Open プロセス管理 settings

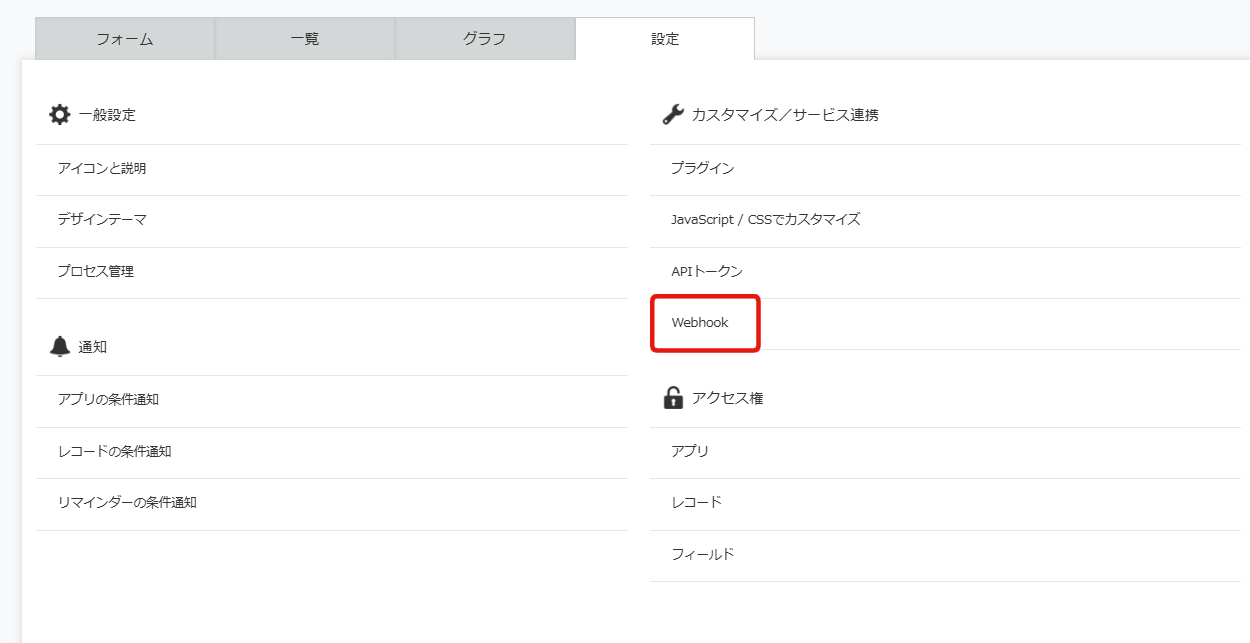[96, 271]
